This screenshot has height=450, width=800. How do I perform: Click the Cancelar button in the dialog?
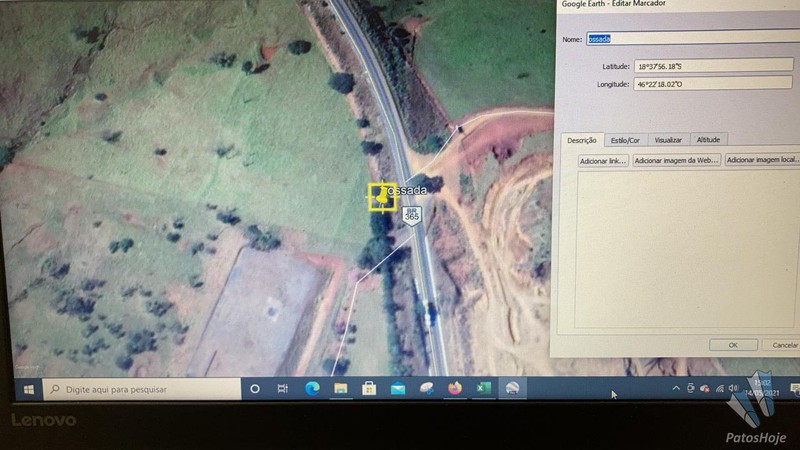tap(781, 345)
